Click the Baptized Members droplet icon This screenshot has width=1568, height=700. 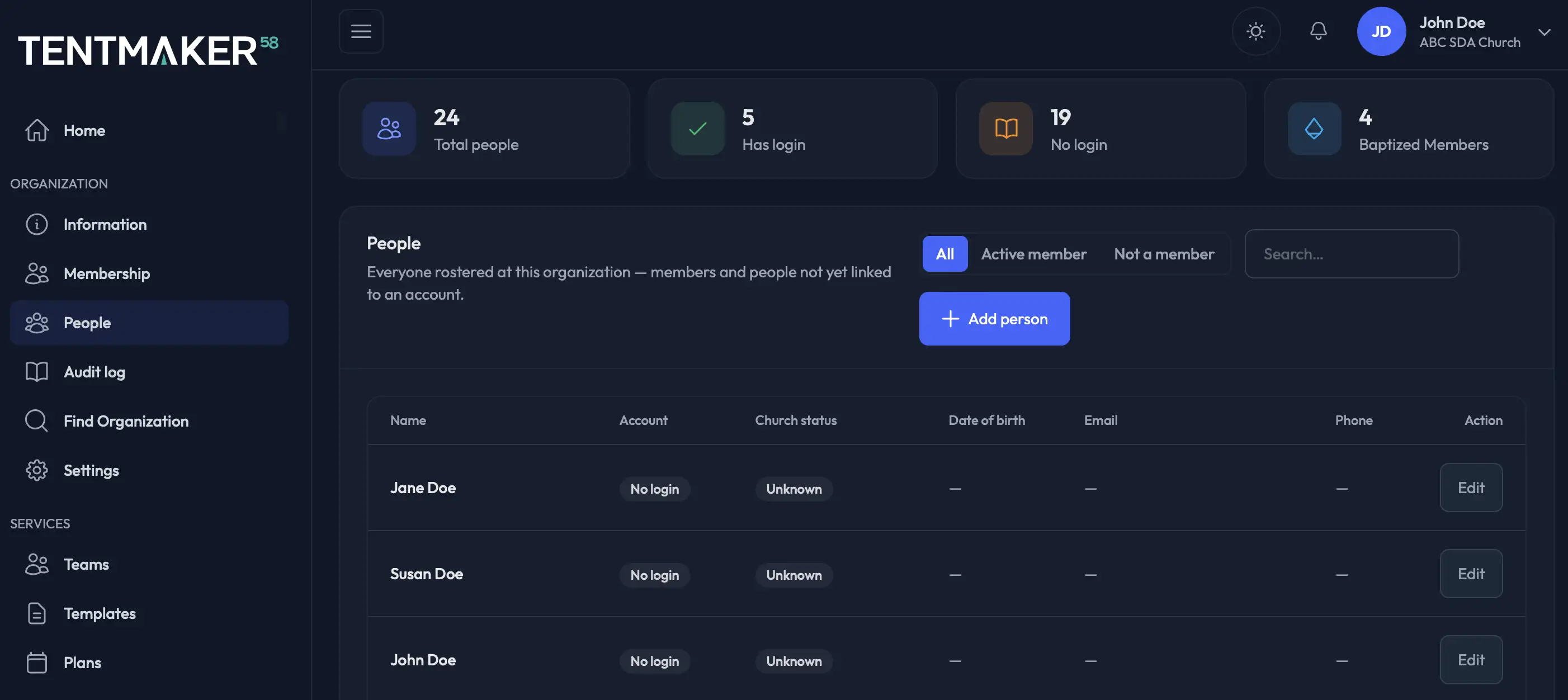tap(1314, 129)
